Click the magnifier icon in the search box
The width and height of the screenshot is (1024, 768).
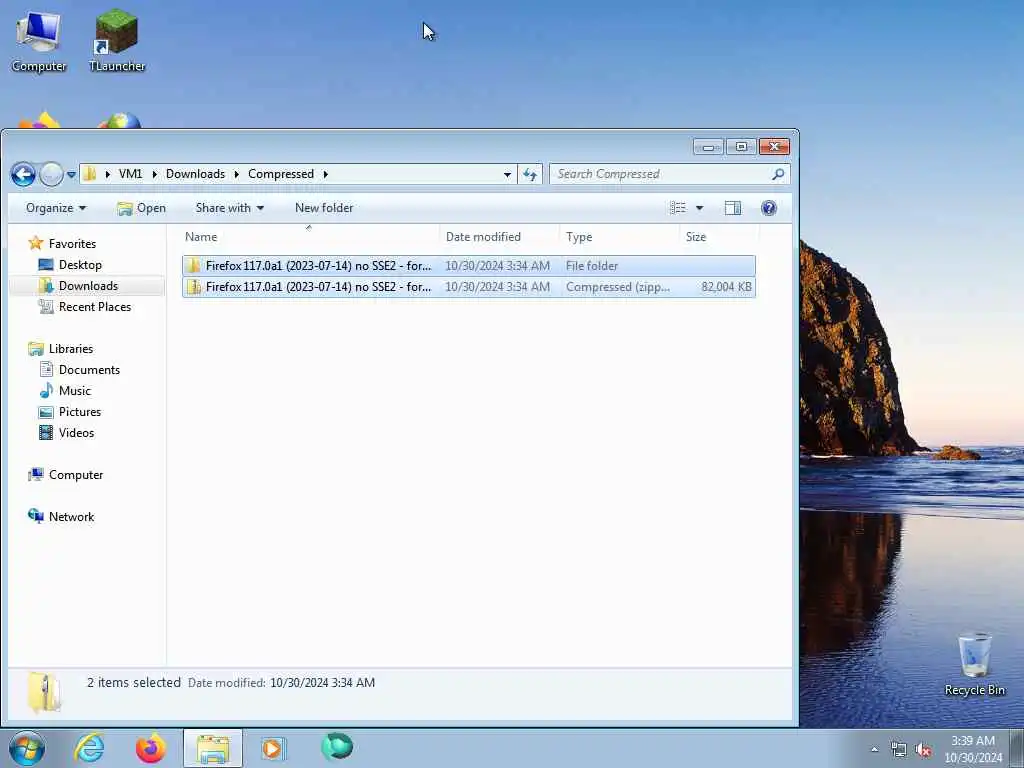778,174
